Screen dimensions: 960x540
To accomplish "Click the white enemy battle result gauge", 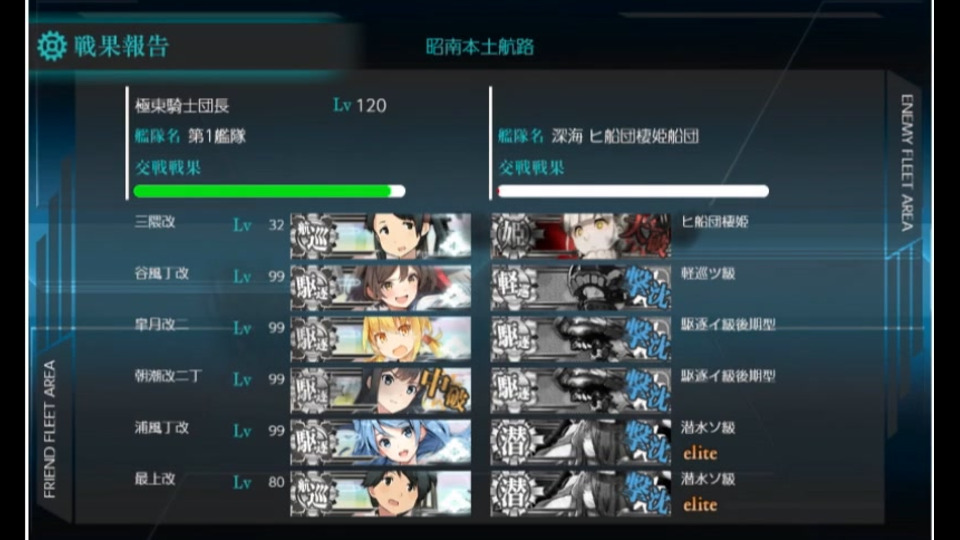I will pyautogui.click(x=633, y=191).
